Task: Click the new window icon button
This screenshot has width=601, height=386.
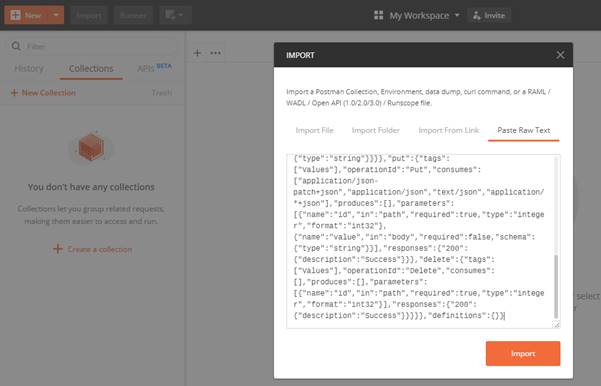Action: click(175, 15)
